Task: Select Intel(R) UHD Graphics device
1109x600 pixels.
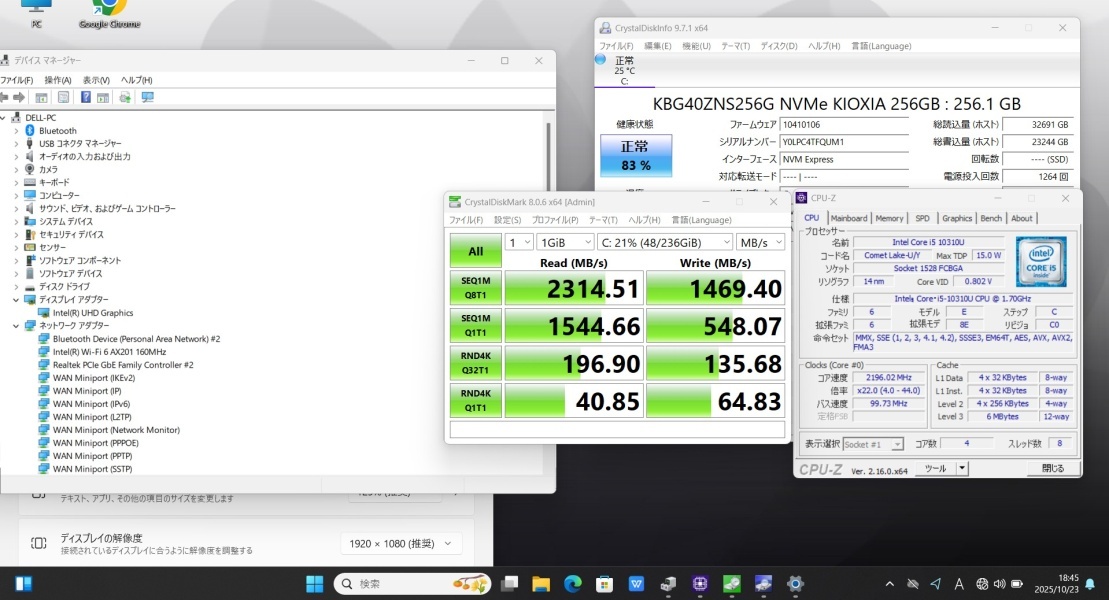Action: click(x=93, y=313)
